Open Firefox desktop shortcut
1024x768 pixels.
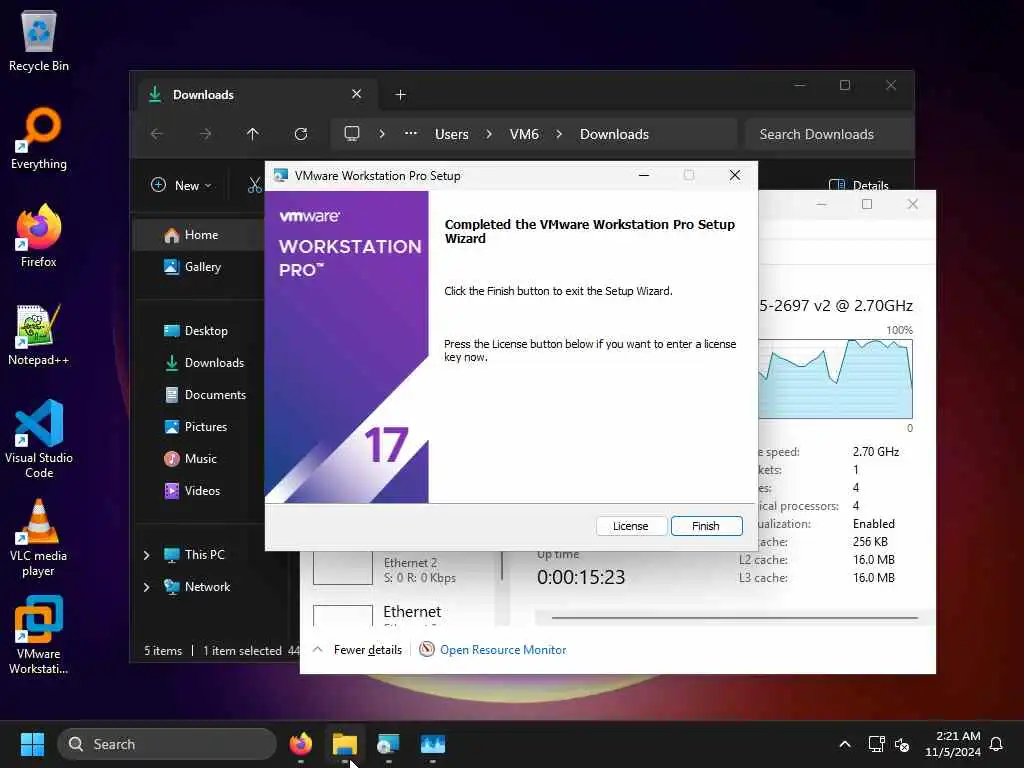coord(39,236)
